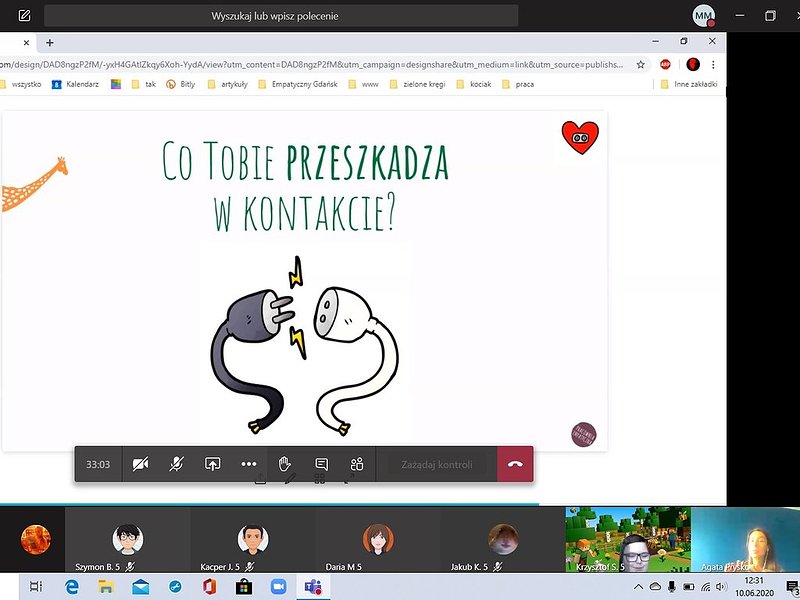Show the meeting chat conversation
800x600 pixels.
[x=321, y=464]
